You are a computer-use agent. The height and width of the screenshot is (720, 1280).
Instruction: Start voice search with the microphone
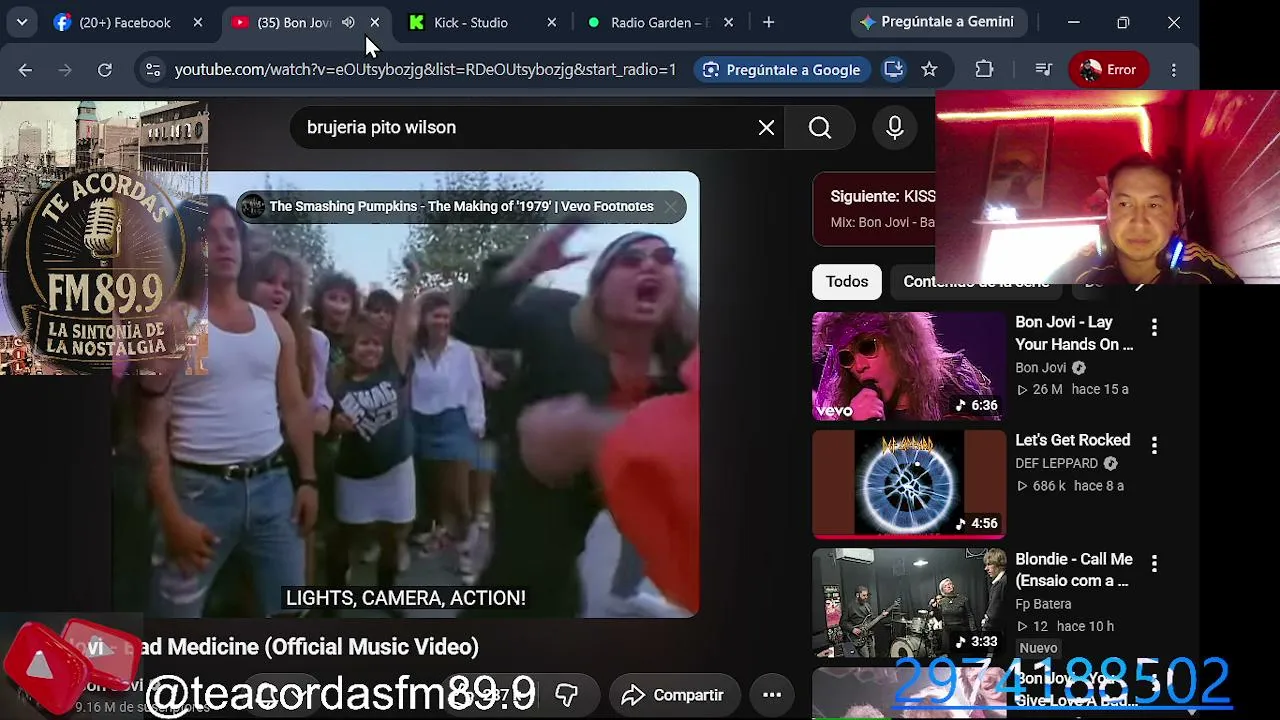click(x=895, y=127)
